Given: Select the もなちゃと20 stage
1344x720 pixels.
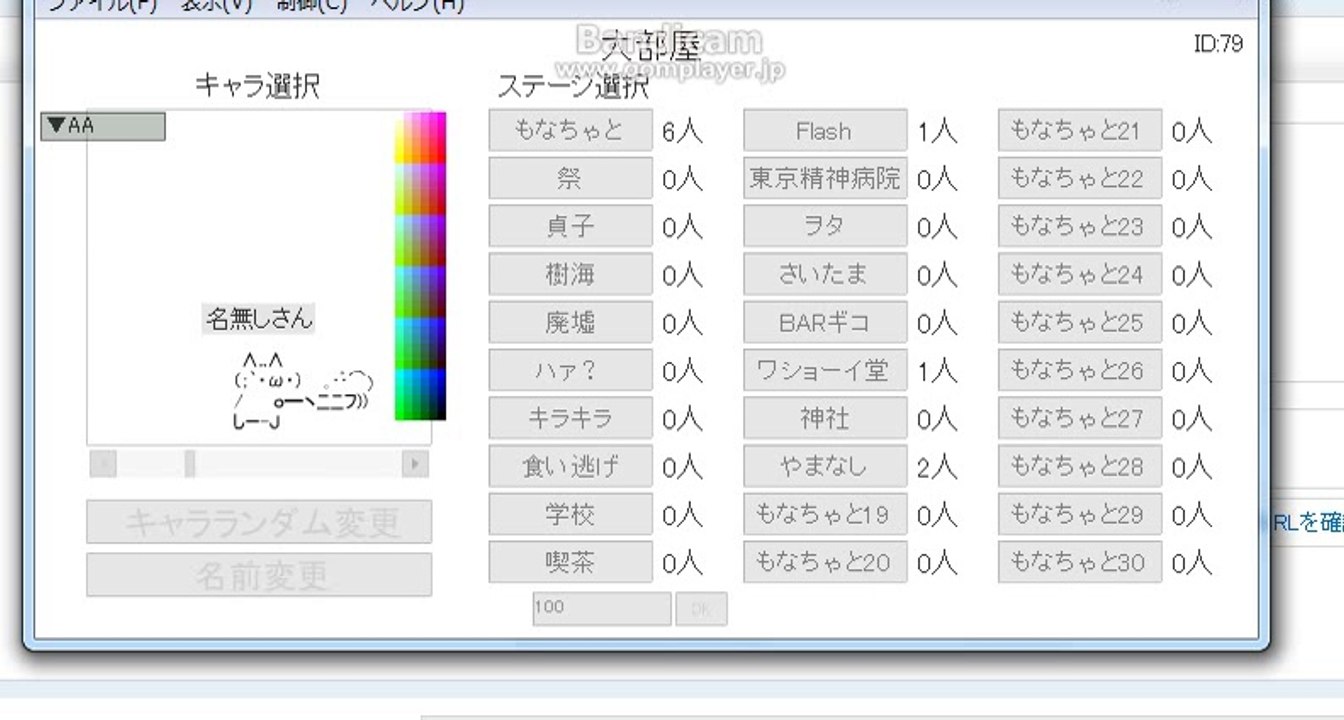Looking at the screenshot, I should [x=825, y=562].
